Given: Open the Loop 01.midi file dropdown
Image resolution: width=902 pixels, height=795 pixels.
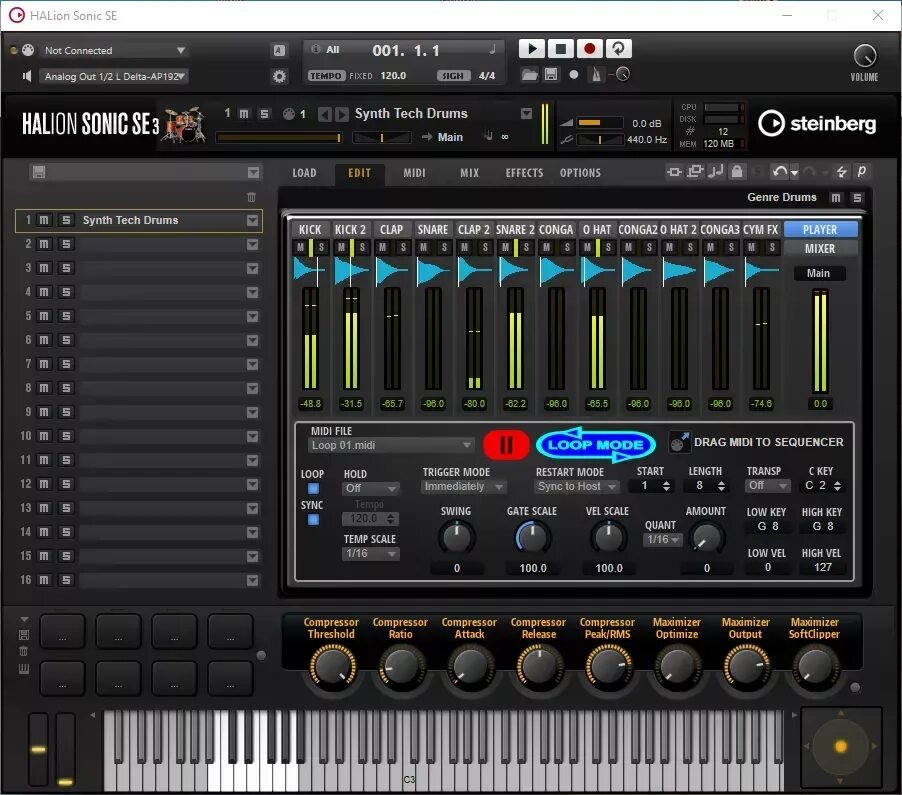Looking at the screenshot, I should (x=390, y=444).
